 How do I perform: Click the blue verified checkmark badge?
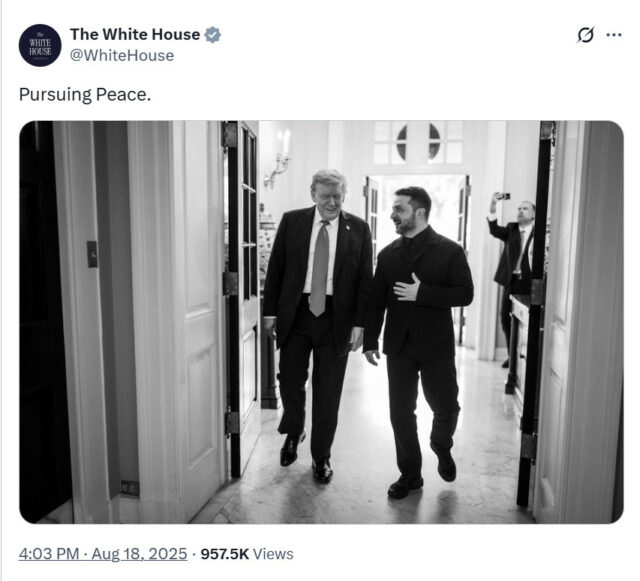[212, 35]
